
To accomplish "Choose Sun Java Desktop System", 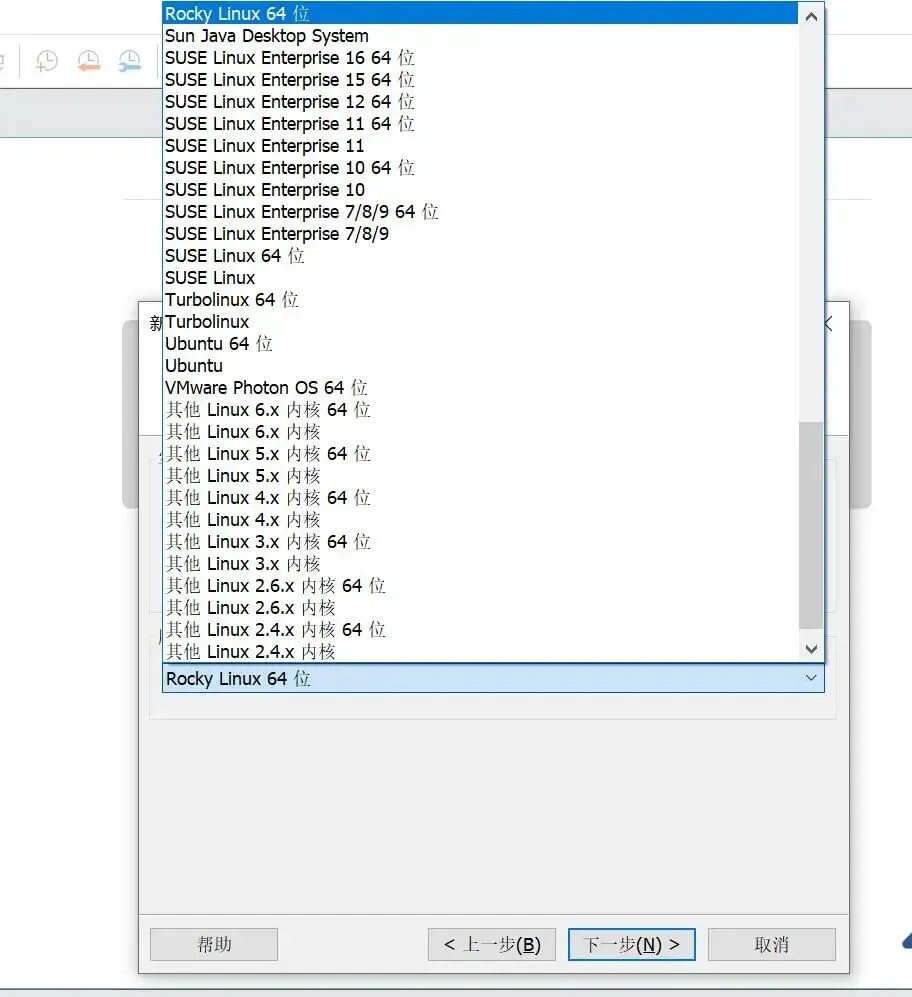I will 480,36.
